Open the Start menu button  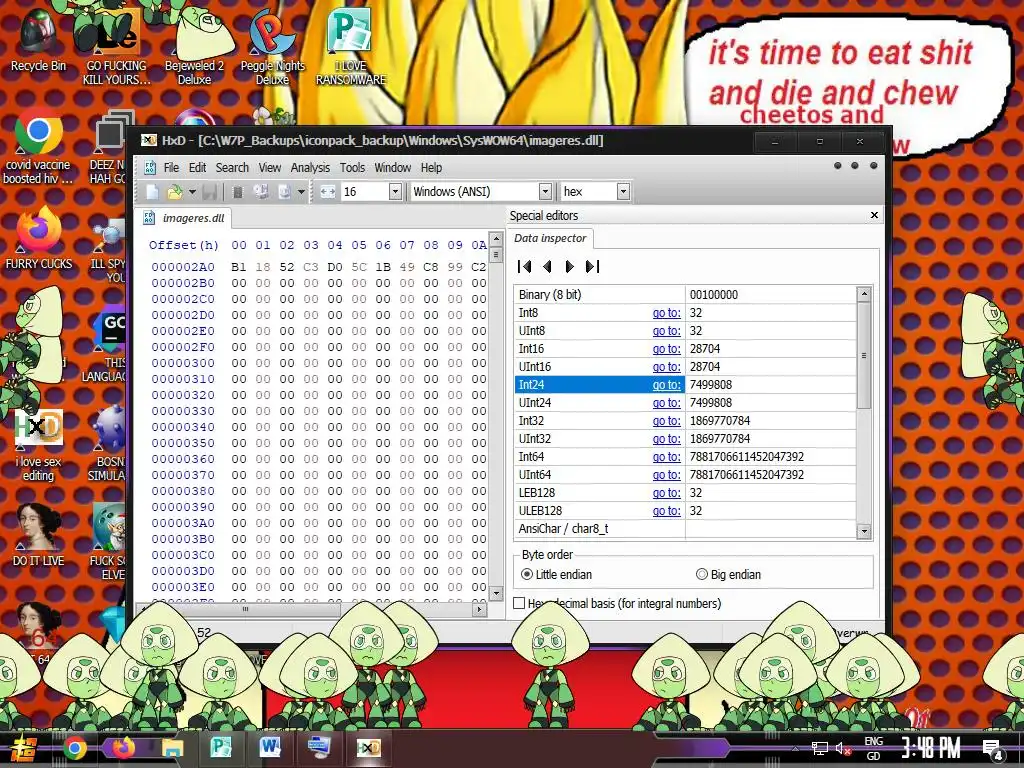[x=23, y=748]
